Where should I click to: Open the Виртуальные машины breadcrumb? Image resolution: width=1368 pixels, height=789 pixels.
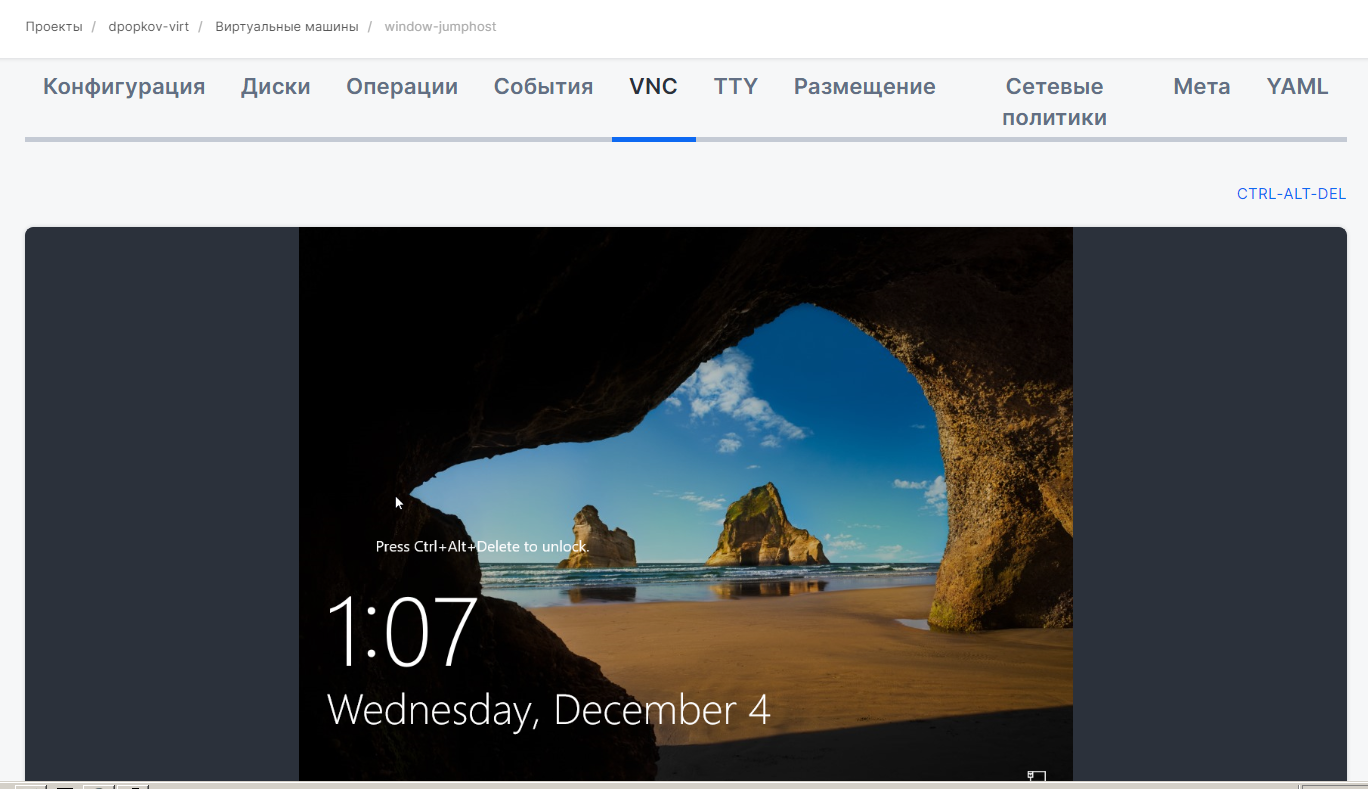pyautogui.click(x=286, y=27)
